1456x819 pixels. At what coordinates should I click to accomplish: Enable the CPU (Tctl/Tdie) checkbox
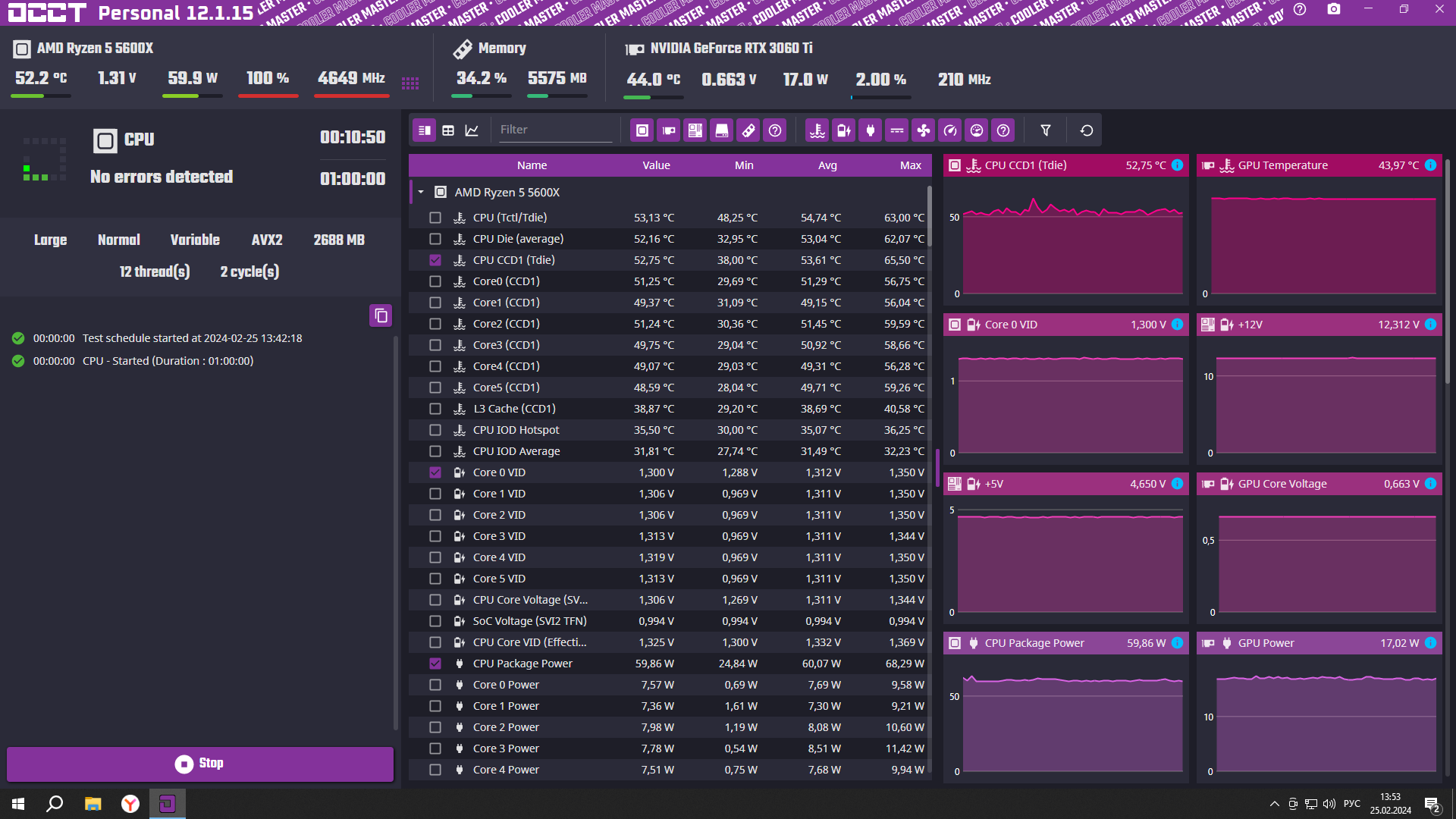click(x=435, y=218)
